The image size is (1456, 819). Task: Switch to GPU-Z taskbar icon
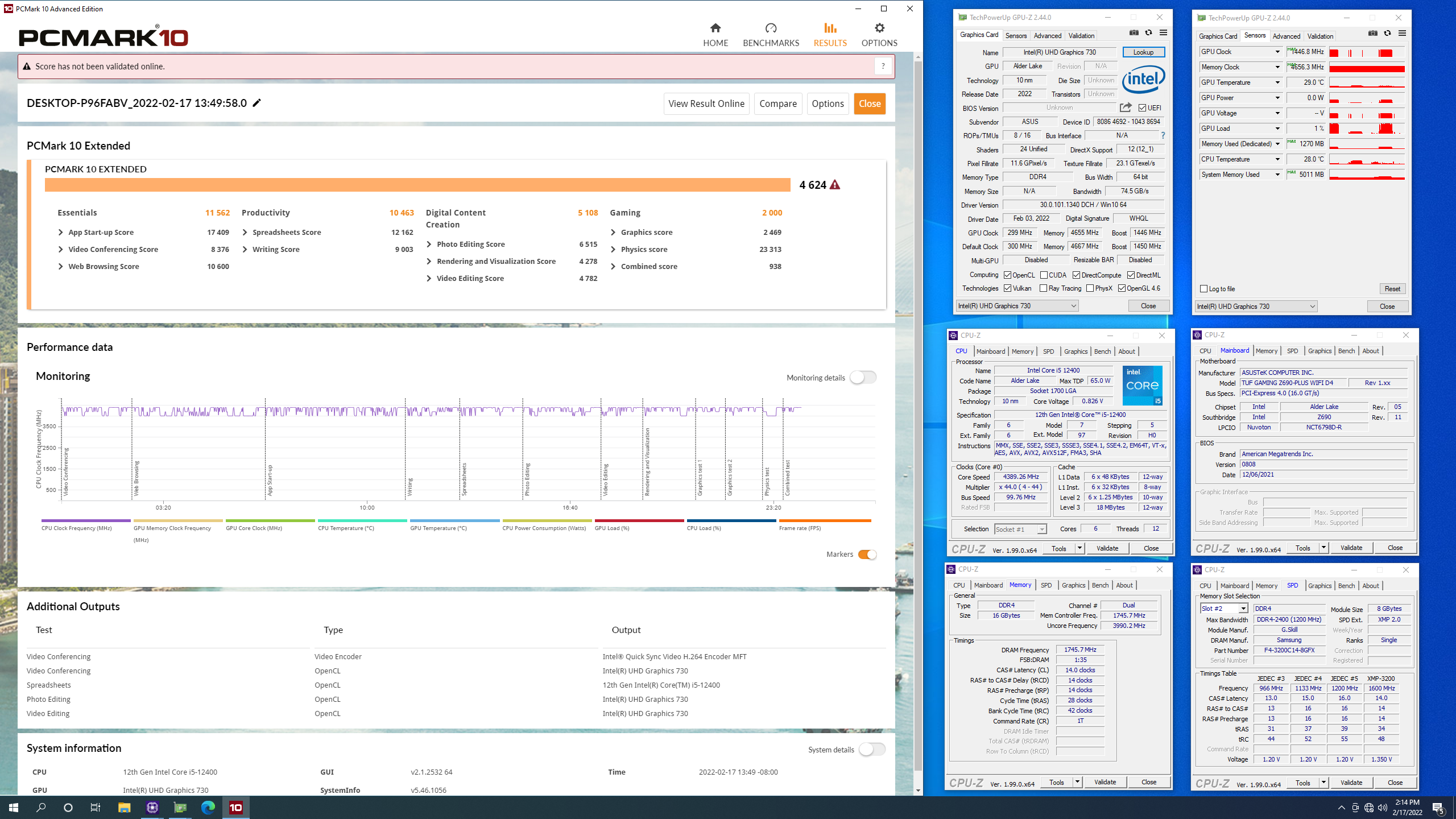[180, 807]
